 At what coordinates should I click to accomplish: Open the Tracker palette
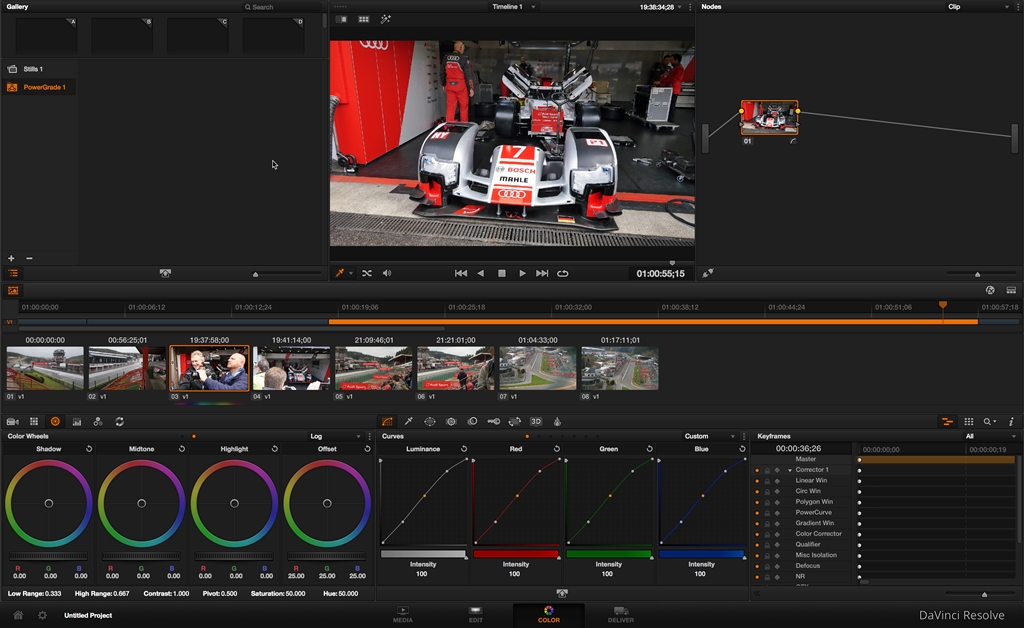click(x=451, y=422)
